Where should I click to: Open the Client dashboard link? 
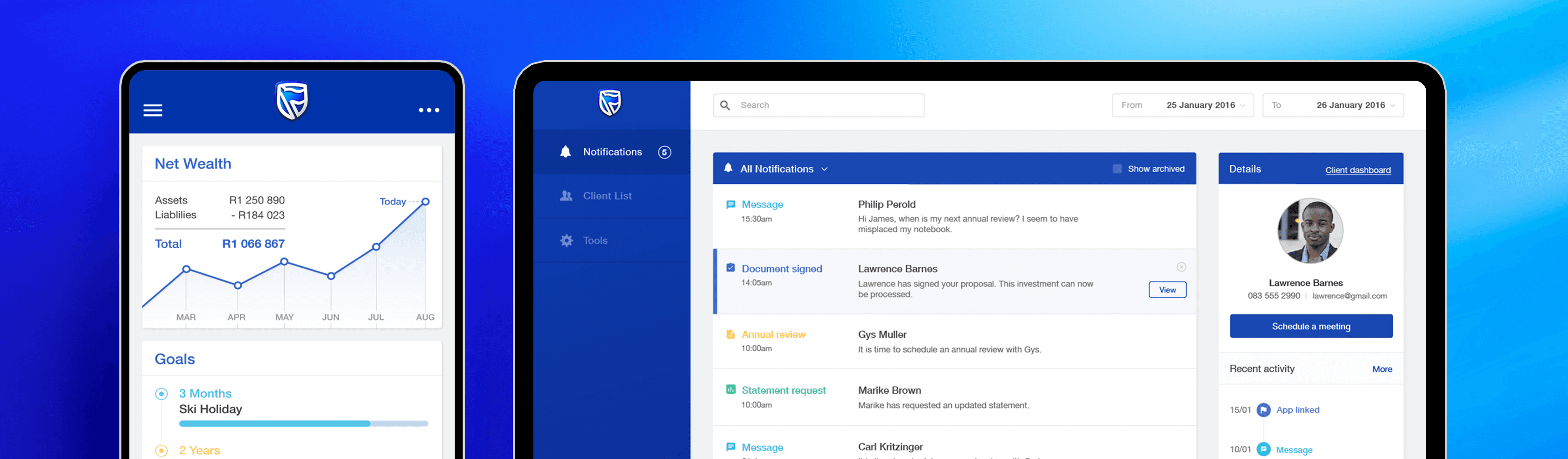[1358, 170]
